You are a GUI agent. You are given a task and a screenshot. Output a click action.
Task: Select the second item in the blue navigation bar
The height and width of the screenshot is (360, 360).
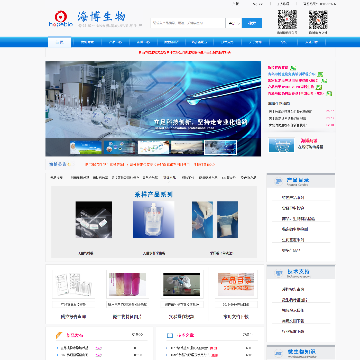[87, 42]
